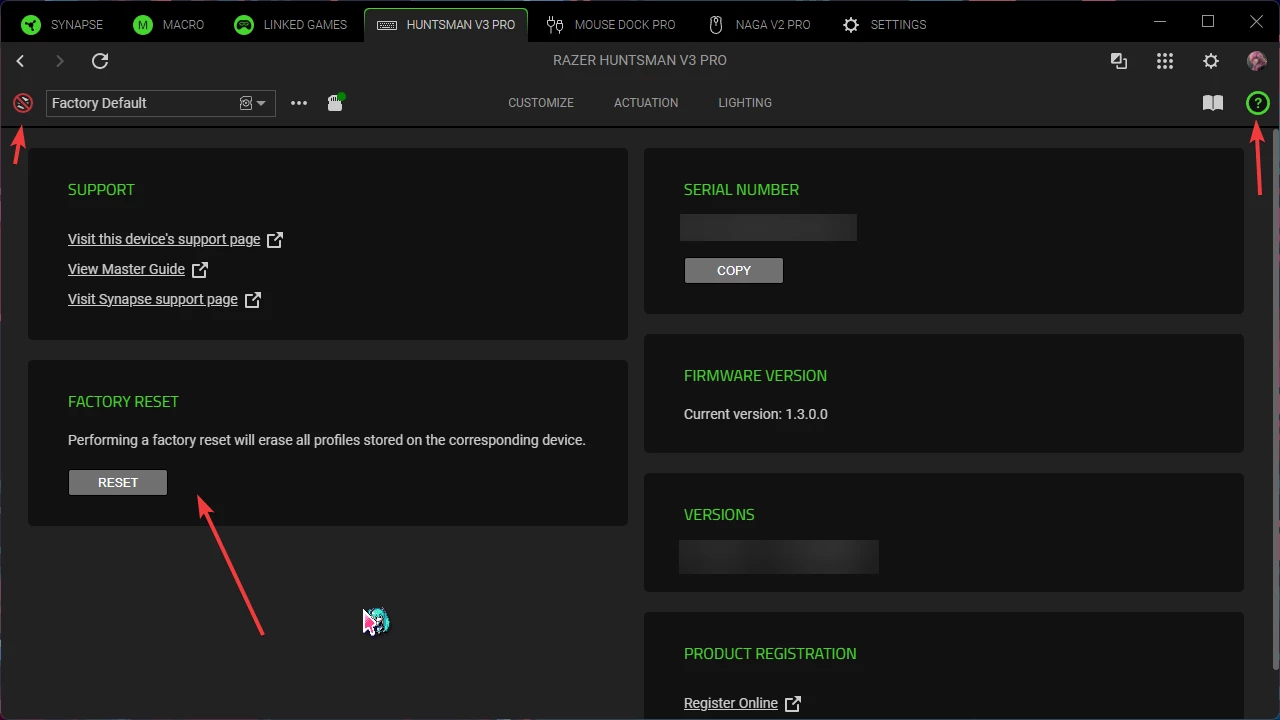Click the window overlay icon in header
Screen dimensions: 1280x720
[1119, 61]
